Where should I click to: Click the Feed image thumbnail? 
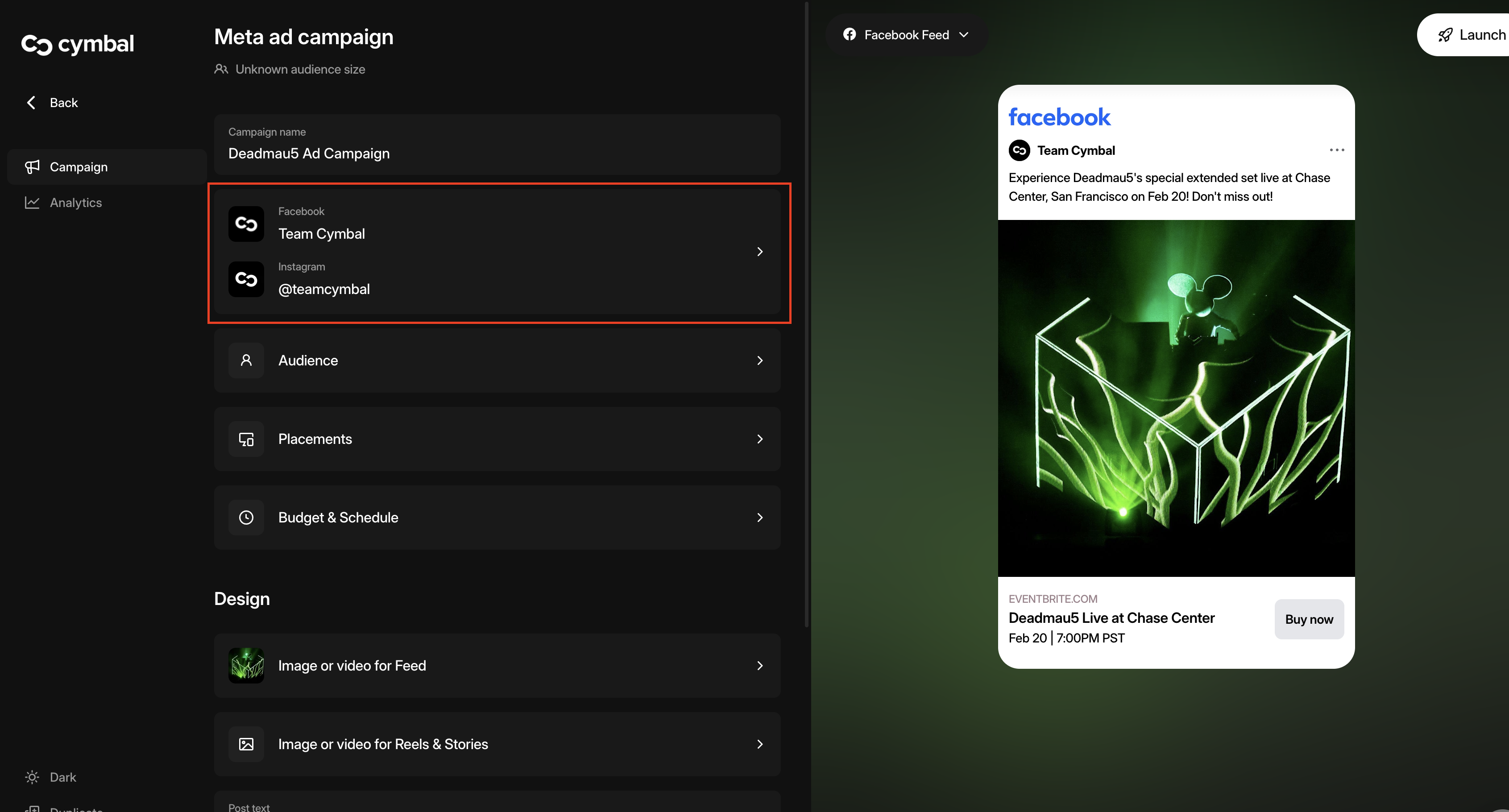(246, 666)
